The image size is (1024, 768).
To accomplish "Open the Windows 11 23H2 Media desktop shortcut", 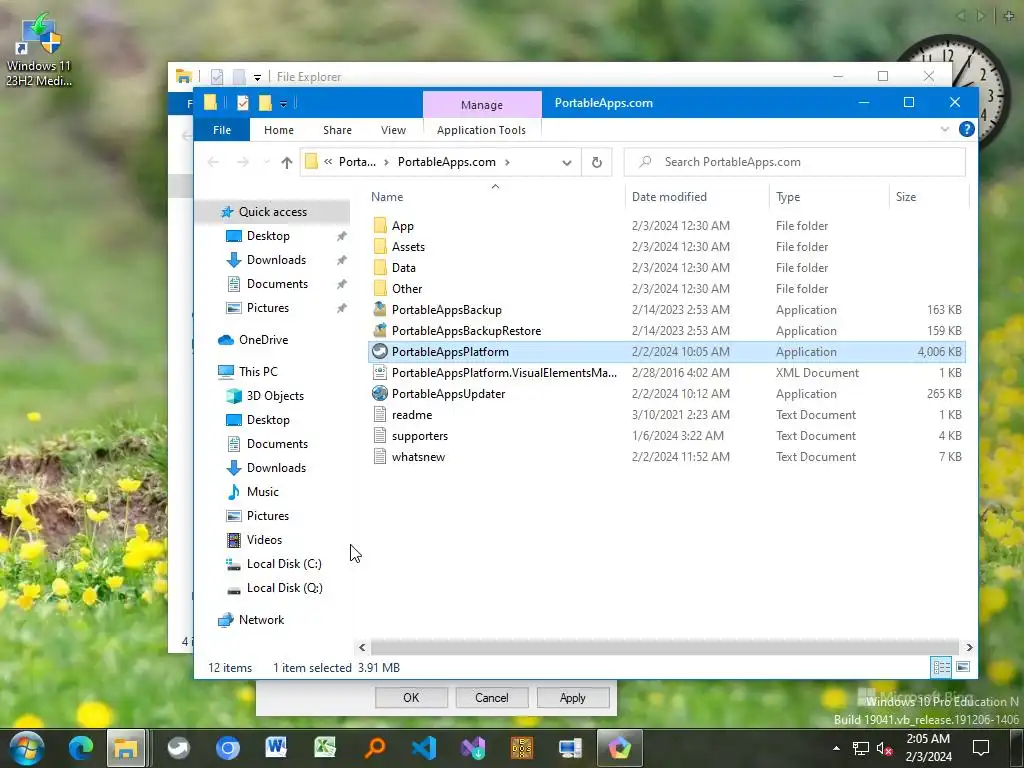I will (39, 50).
